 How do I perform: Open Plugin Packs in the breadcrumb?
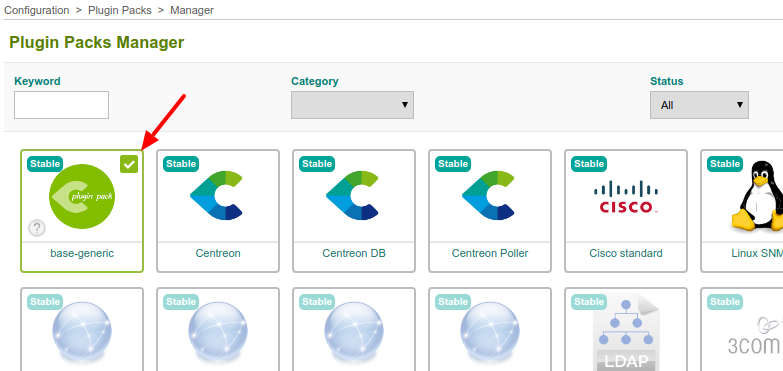click(x=120, y=10)
